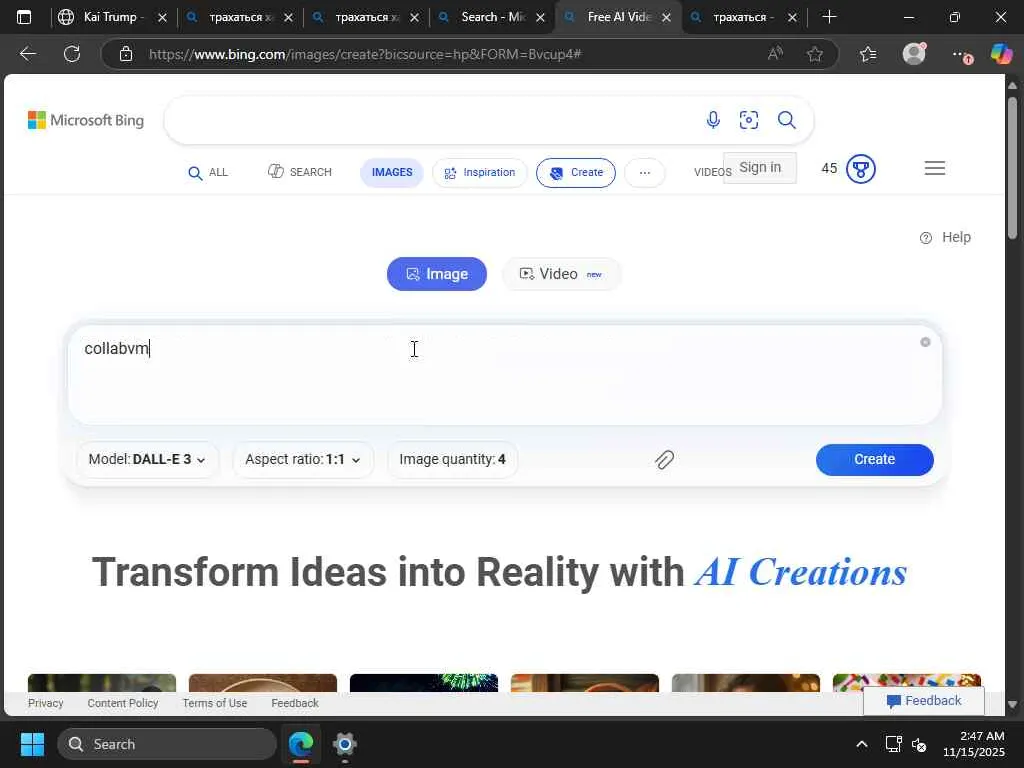Click the Sign in button
Image resolution: width=1024 pixels, height=768 pixels.
pos(760,167)
